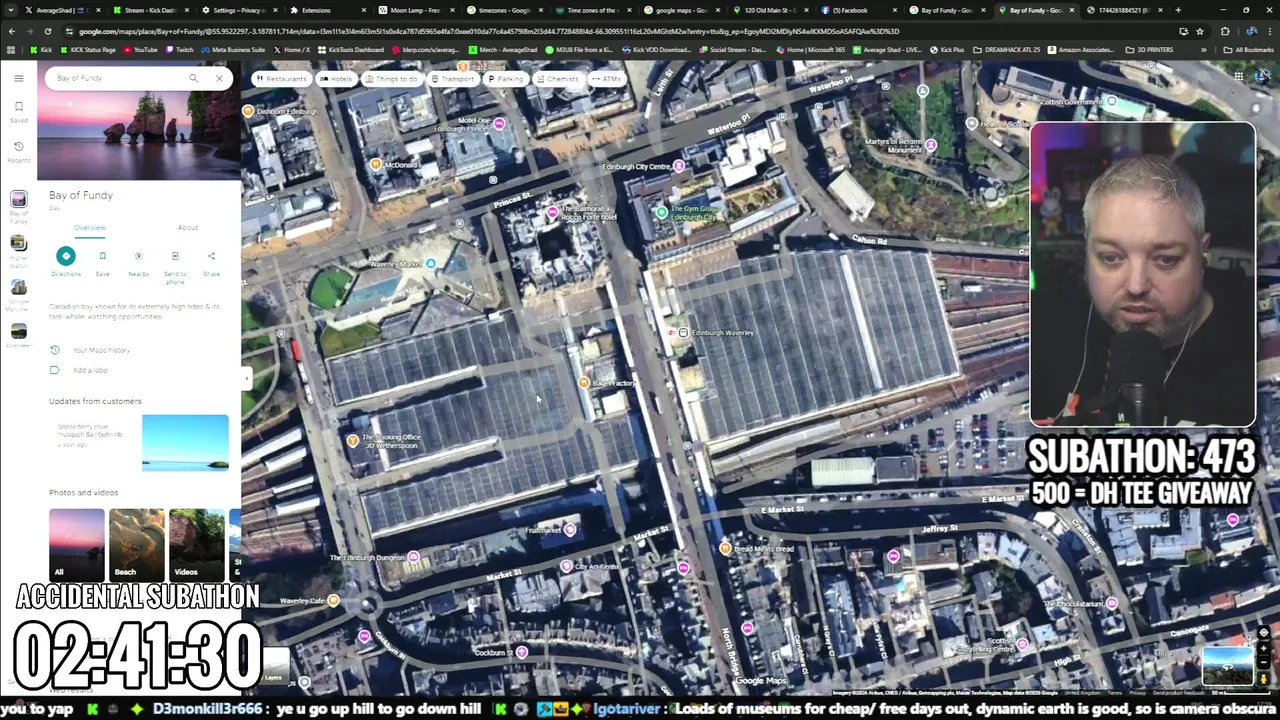Open the Google apps grid icon
Viewport: 1280px width, 720px height.
click(x=1238, y=77)
